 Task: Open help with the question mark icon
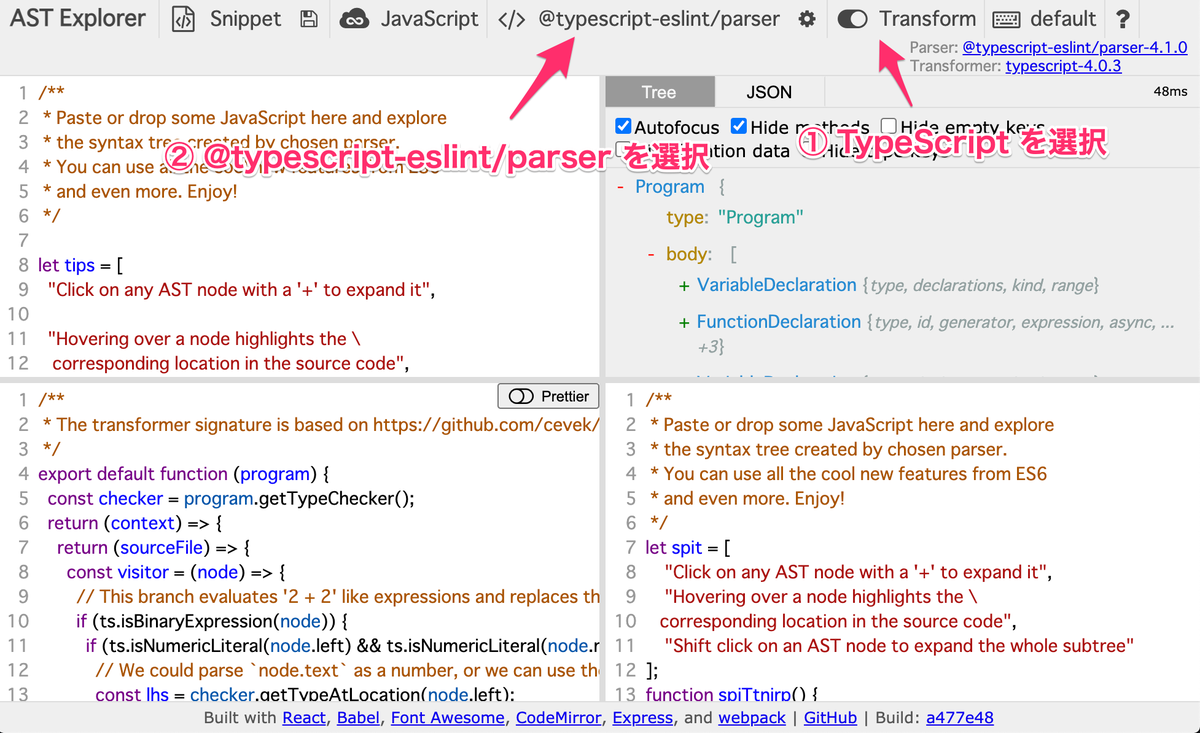click(1123, 19)
